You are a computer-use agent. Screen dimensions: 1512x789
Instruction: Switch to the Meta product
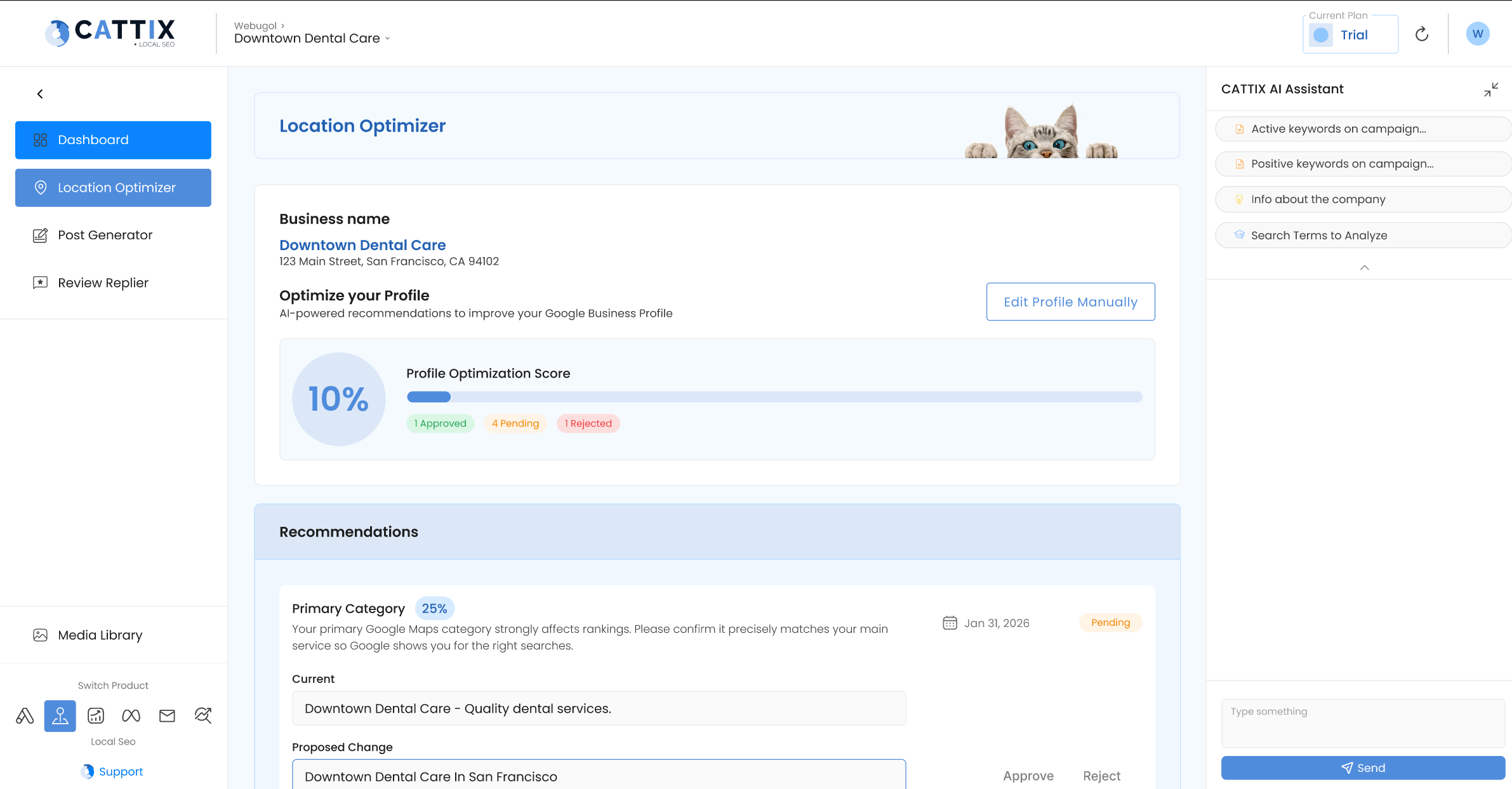coord(131,715)
